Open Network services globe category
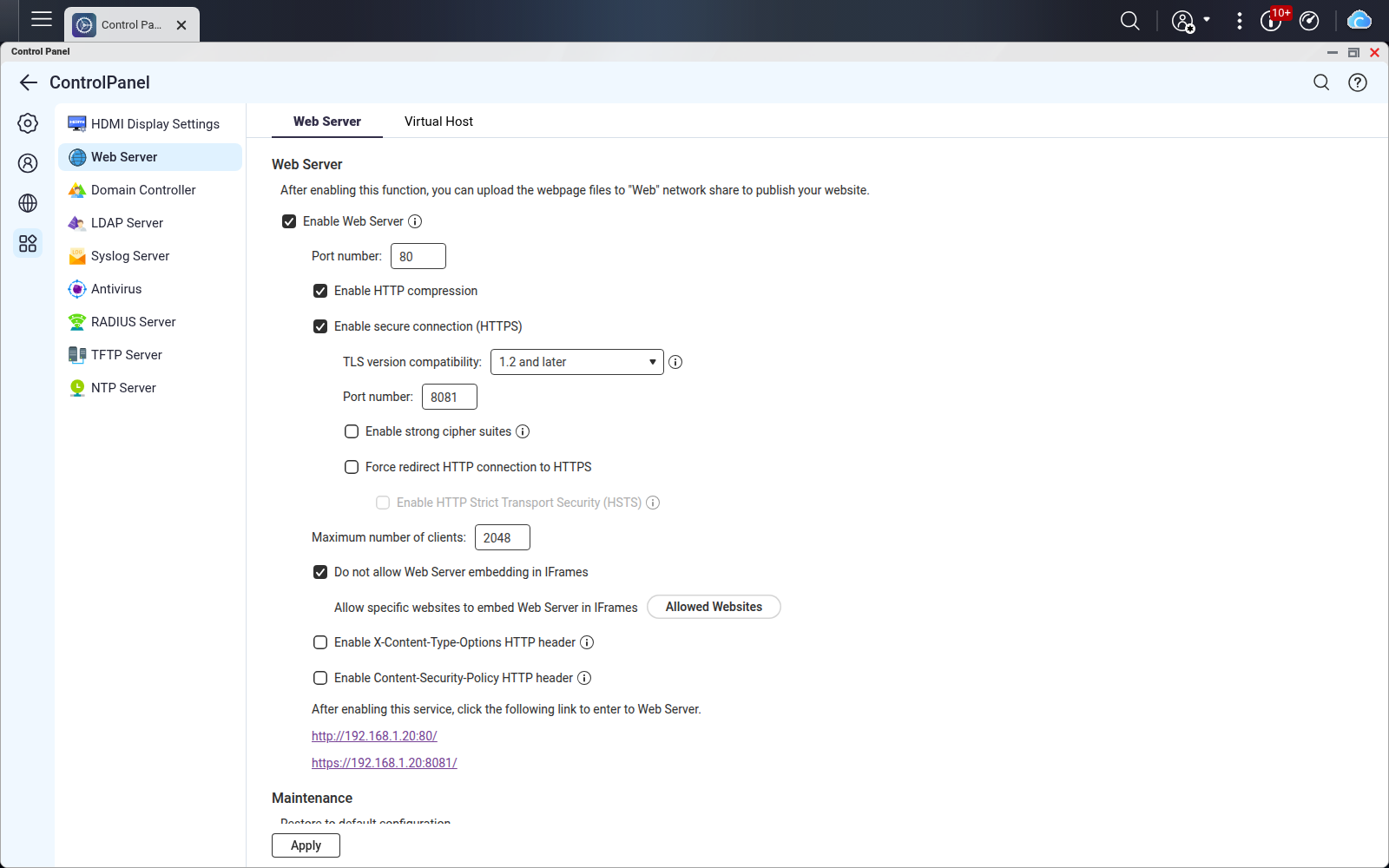The width and height of the screenshot is (1389, 868). click(28, 203)
